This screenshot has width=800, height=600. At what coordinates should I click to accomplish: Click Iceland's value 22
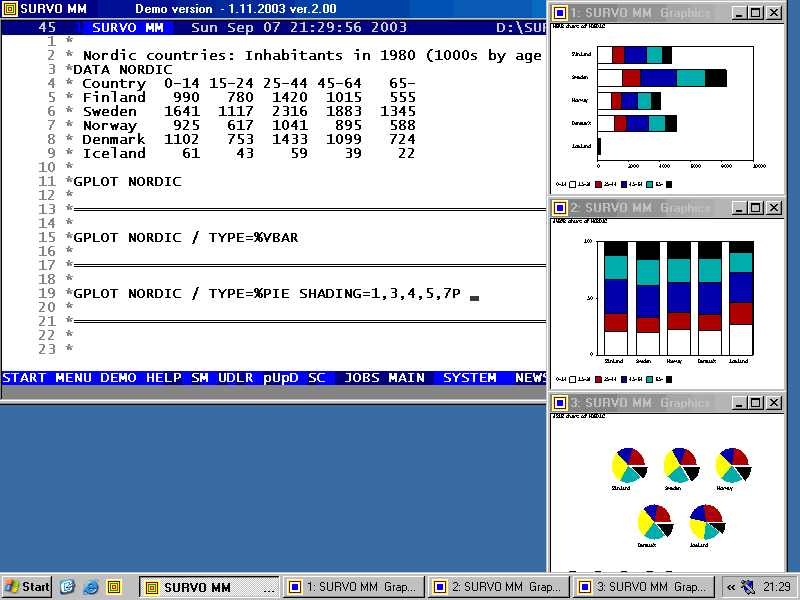406,154
